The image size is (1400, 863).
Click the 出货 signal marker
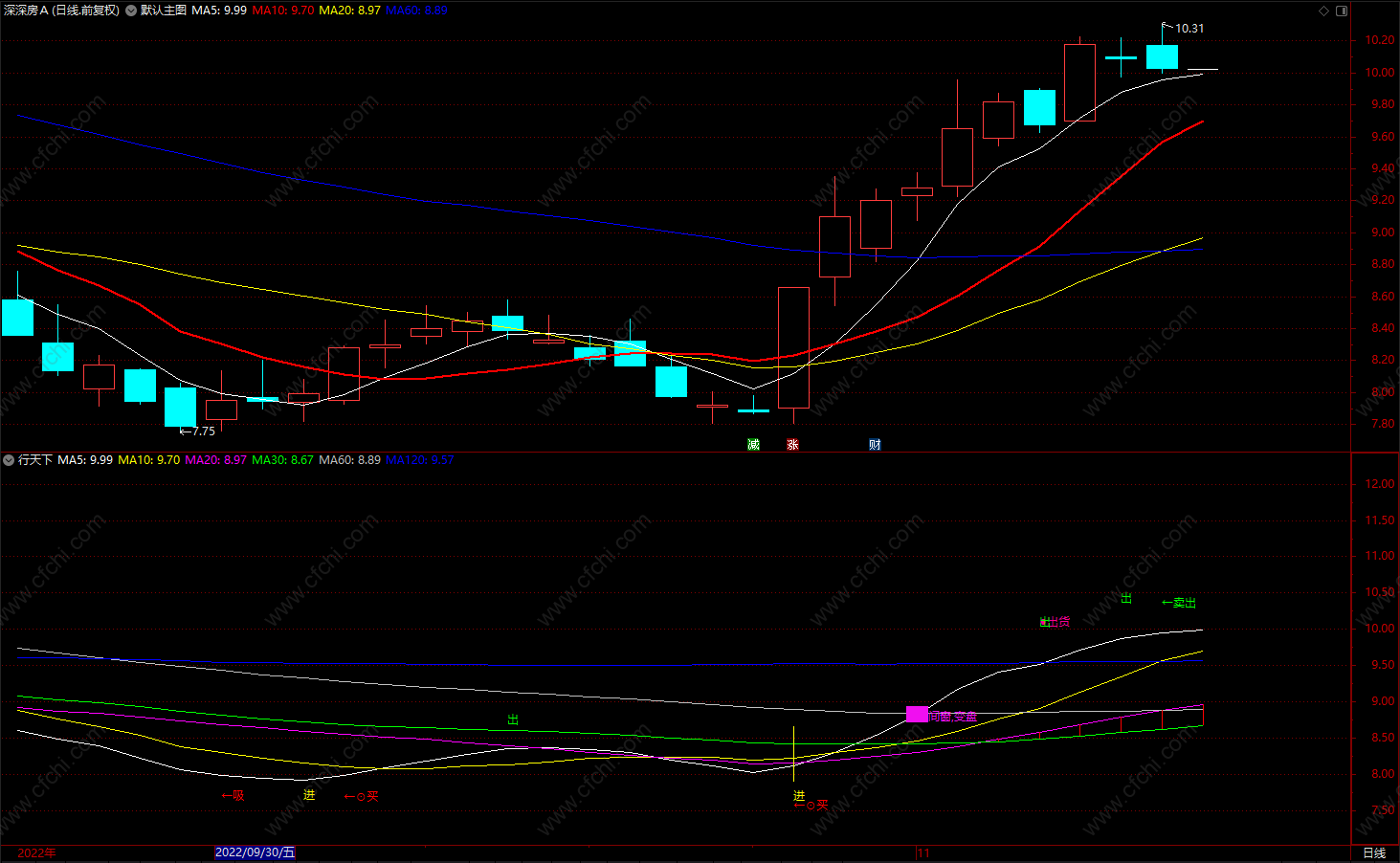click(x=1058, y=622)
